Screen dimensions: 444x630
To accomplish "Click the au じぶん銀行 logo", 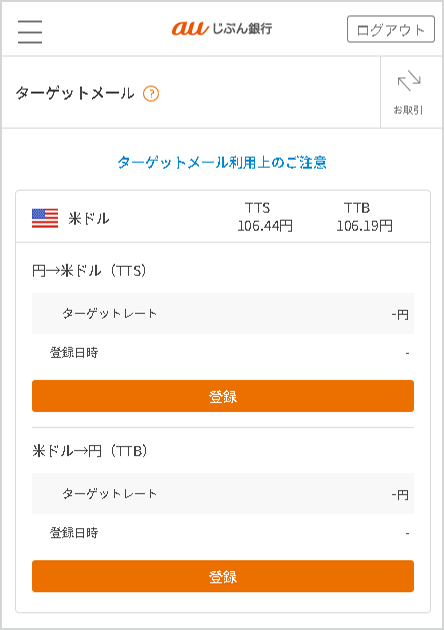I will [x=222, y=29].
